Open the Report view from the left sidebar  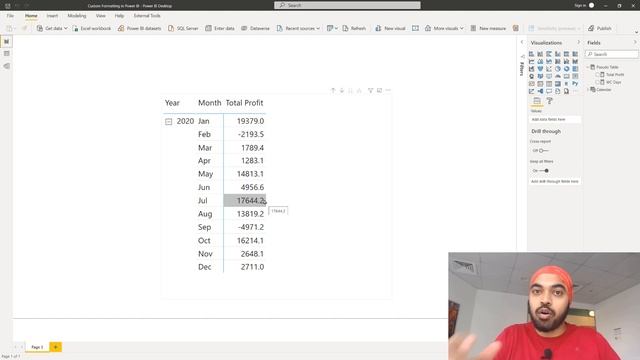[7, 42]
